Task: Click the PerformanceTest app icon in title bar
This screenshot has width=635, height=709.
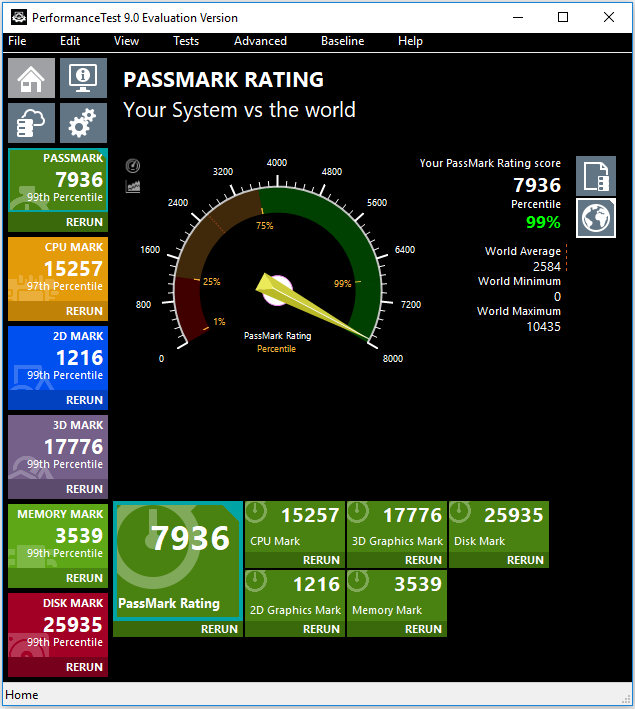Action: 19,17
